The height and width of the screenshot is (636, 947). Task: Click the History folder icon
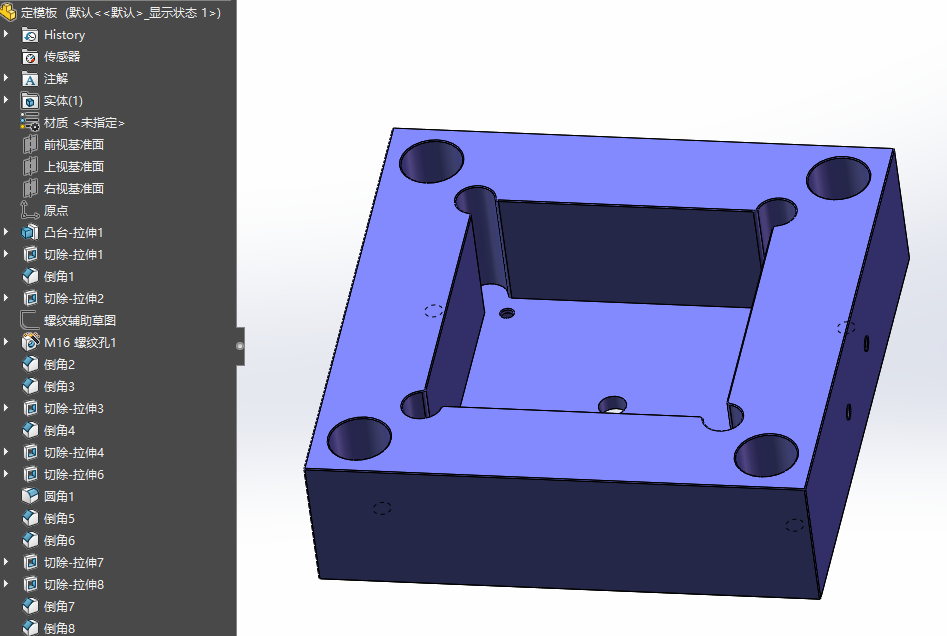coord(30,35)
